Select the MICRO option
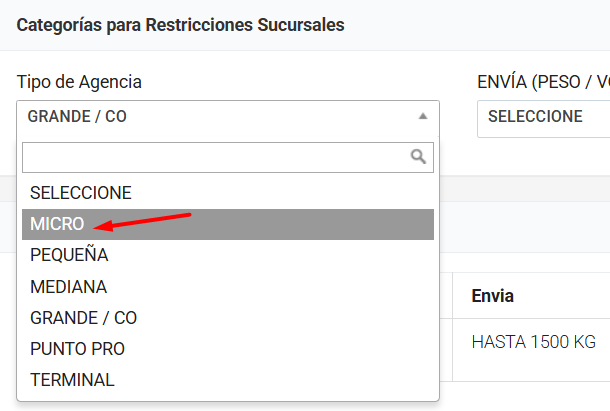610x411 pixels. 228,224
